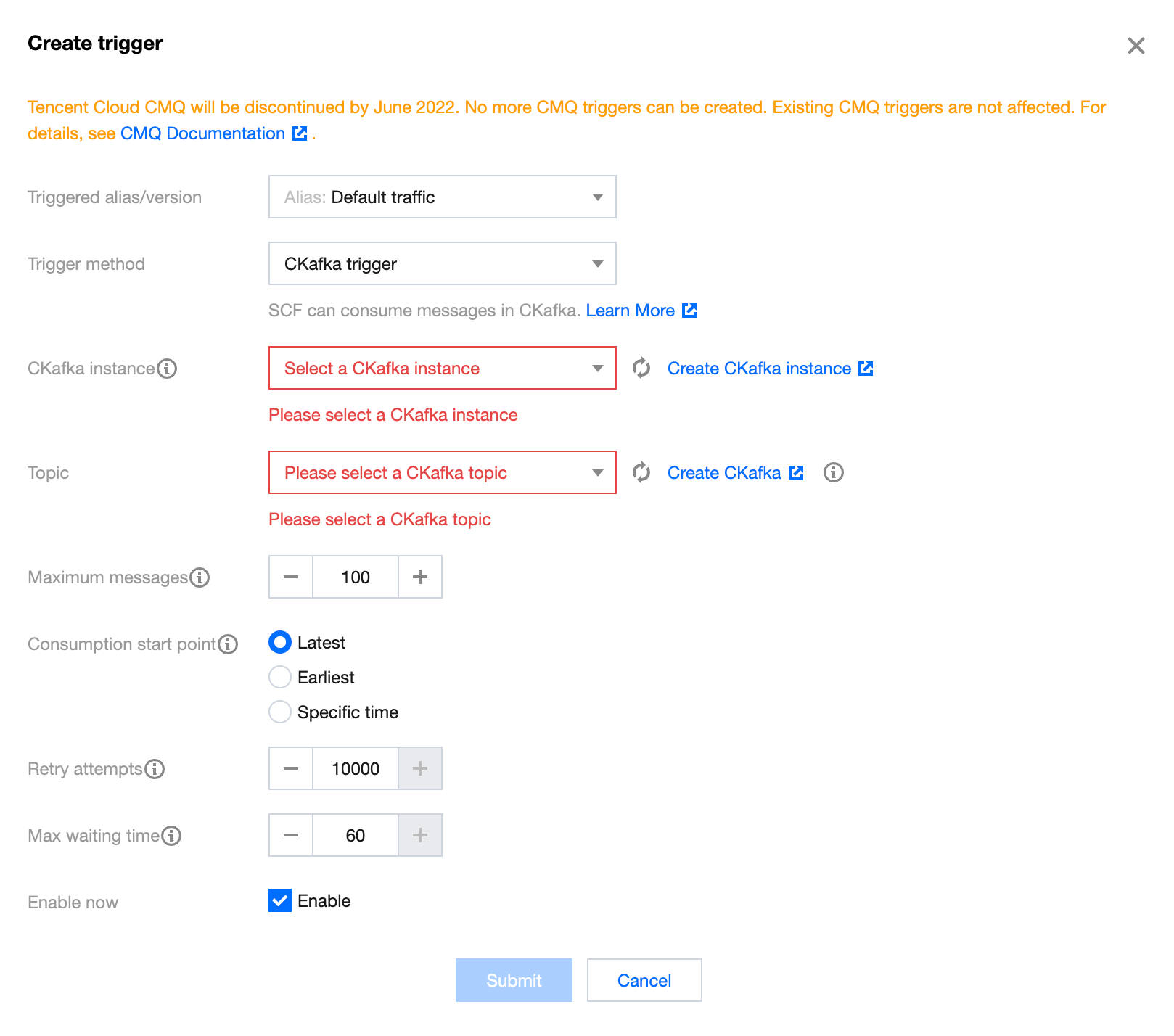Open the CKafka topic dropdown
The image size is (1174, 1036).
click(x=442, y=473)
